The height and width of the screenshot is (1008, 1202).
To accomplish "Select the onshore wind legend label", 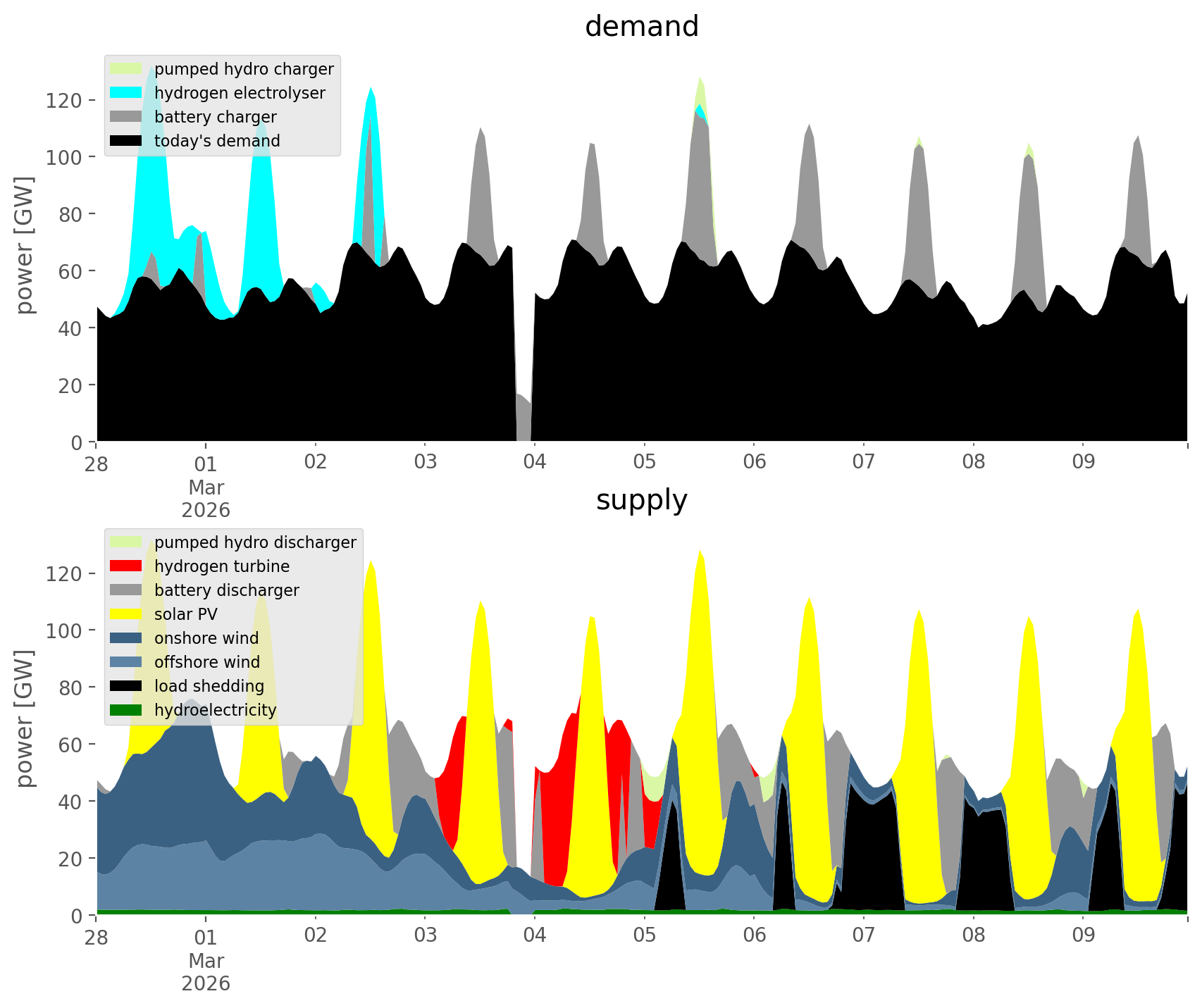I will pos(206,638).
